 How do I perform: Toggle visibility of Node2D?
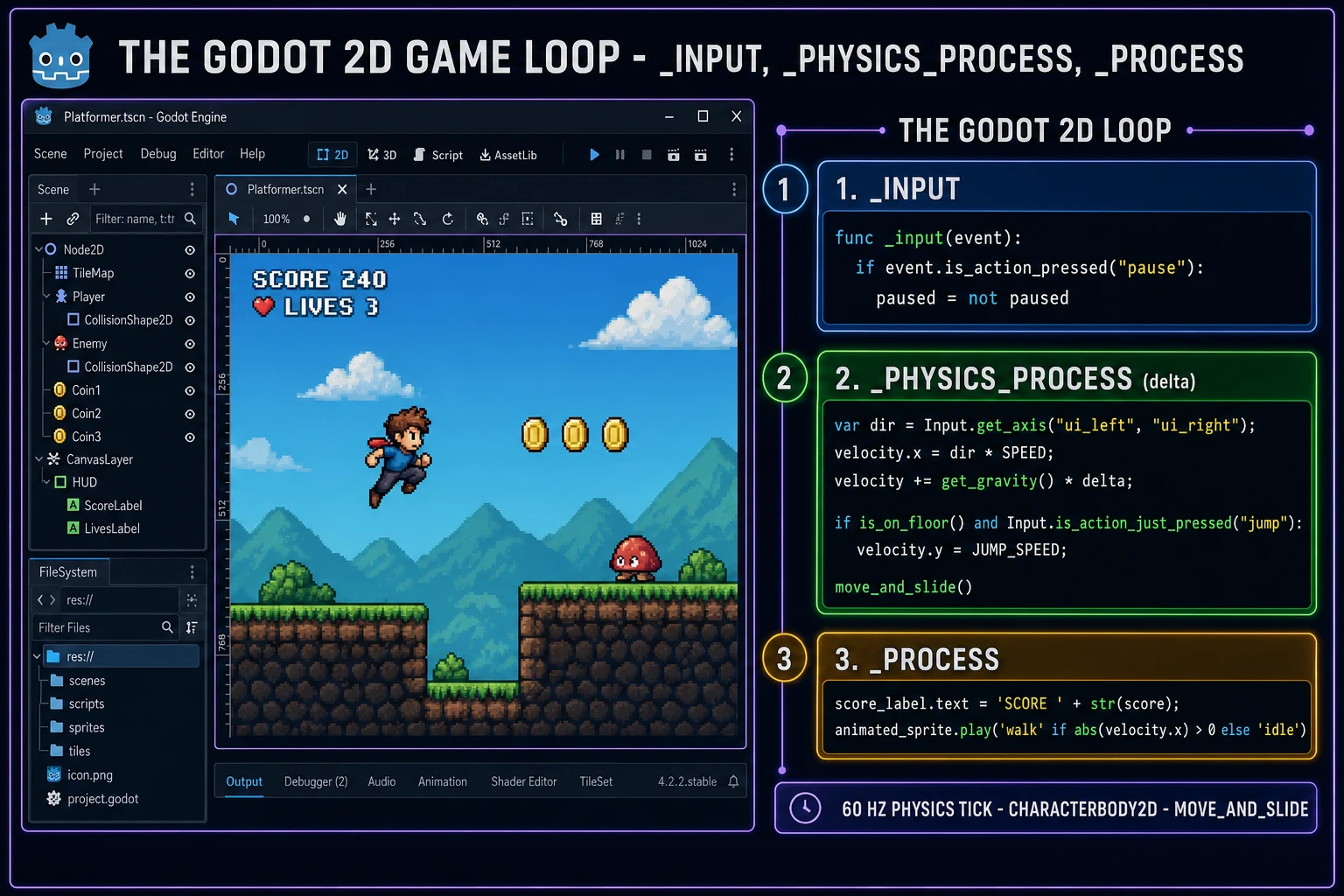[x=190, y=250]
